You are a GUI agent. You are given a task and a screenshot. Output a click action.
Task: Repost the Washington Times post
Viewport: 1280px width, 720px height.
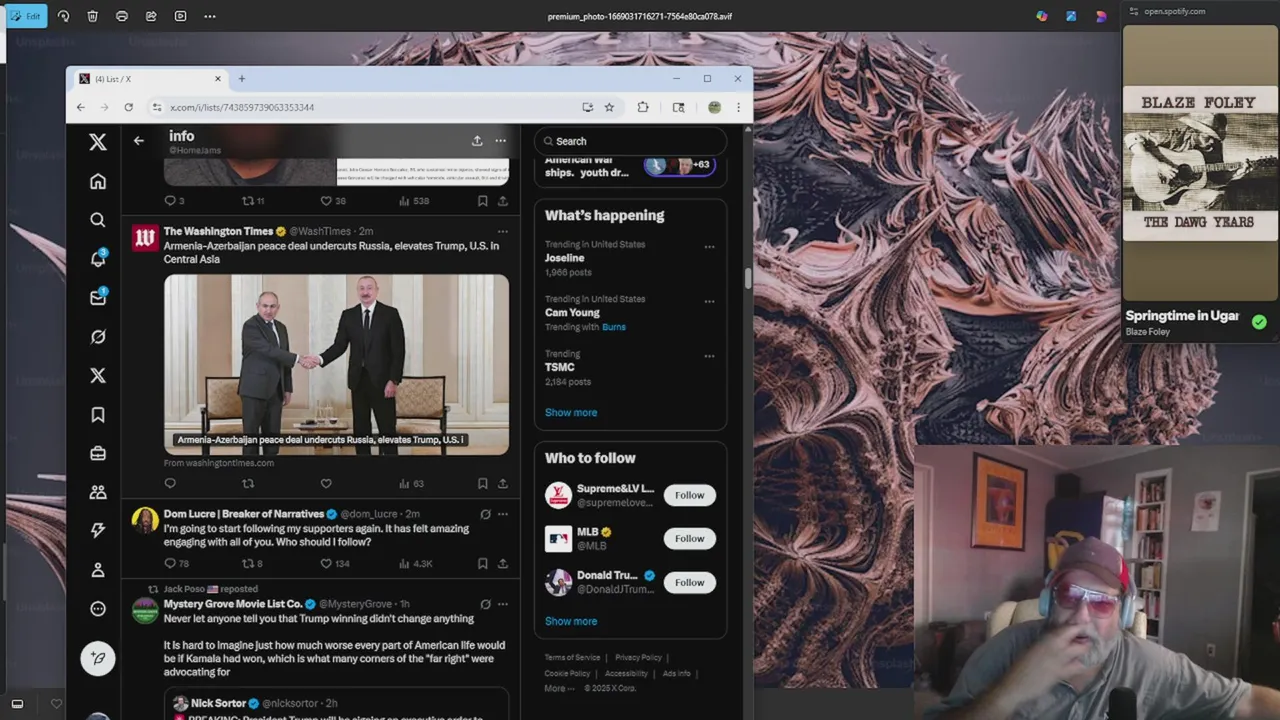click(248, 484)
